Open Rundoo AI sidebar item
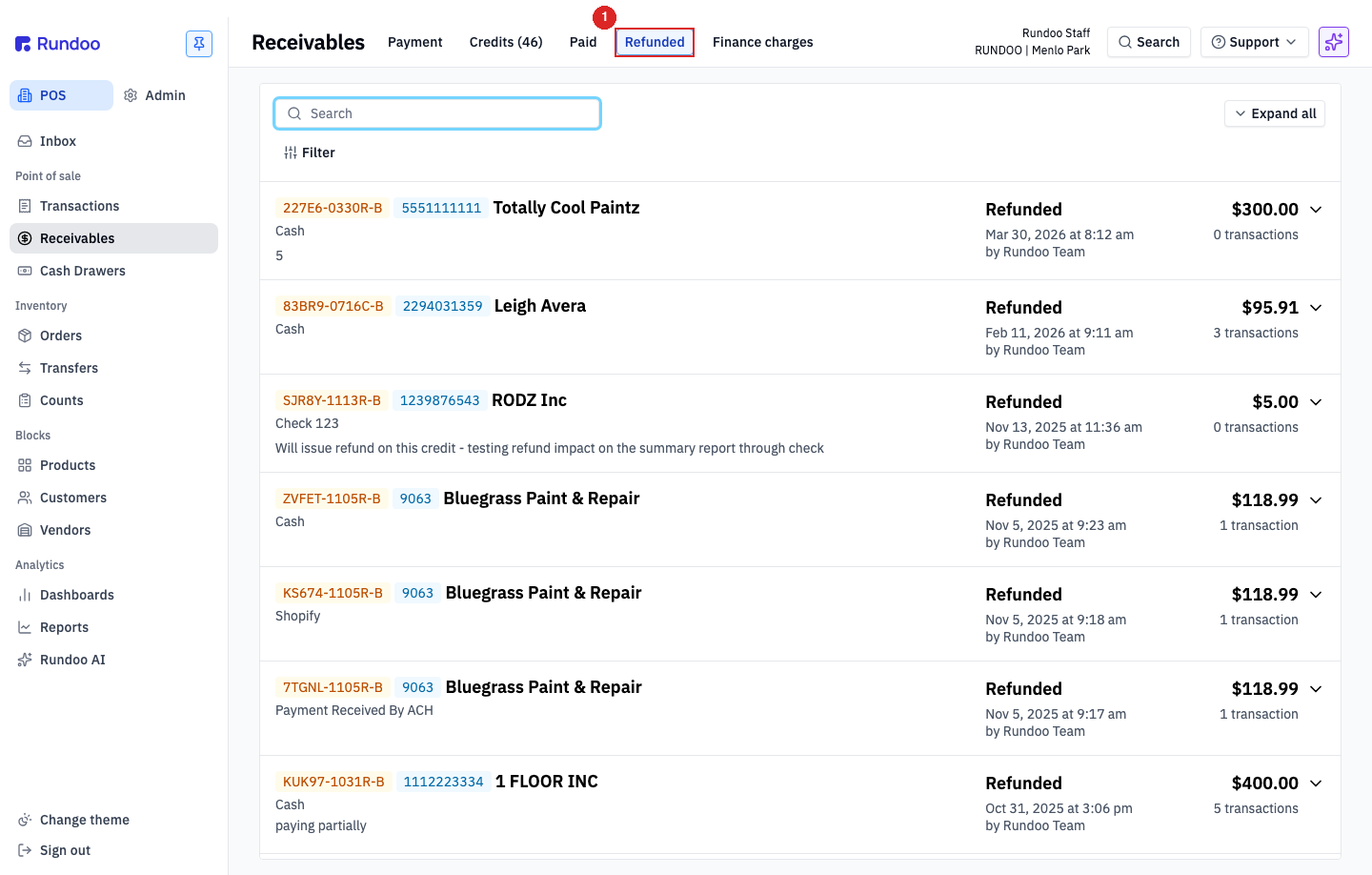The image size is (1372, 875). [72, 660]
